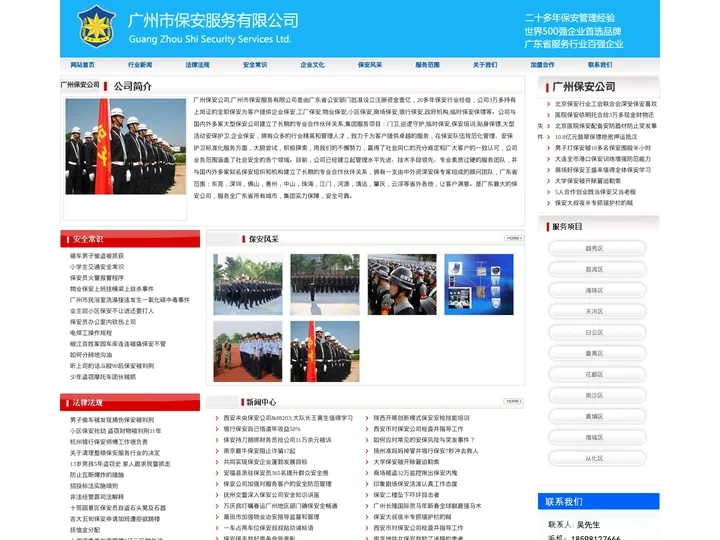Open the 行业新闻 navigation item
Image resolution: width=720 pixels, height=540 pixels.
(x=140, y=65)
